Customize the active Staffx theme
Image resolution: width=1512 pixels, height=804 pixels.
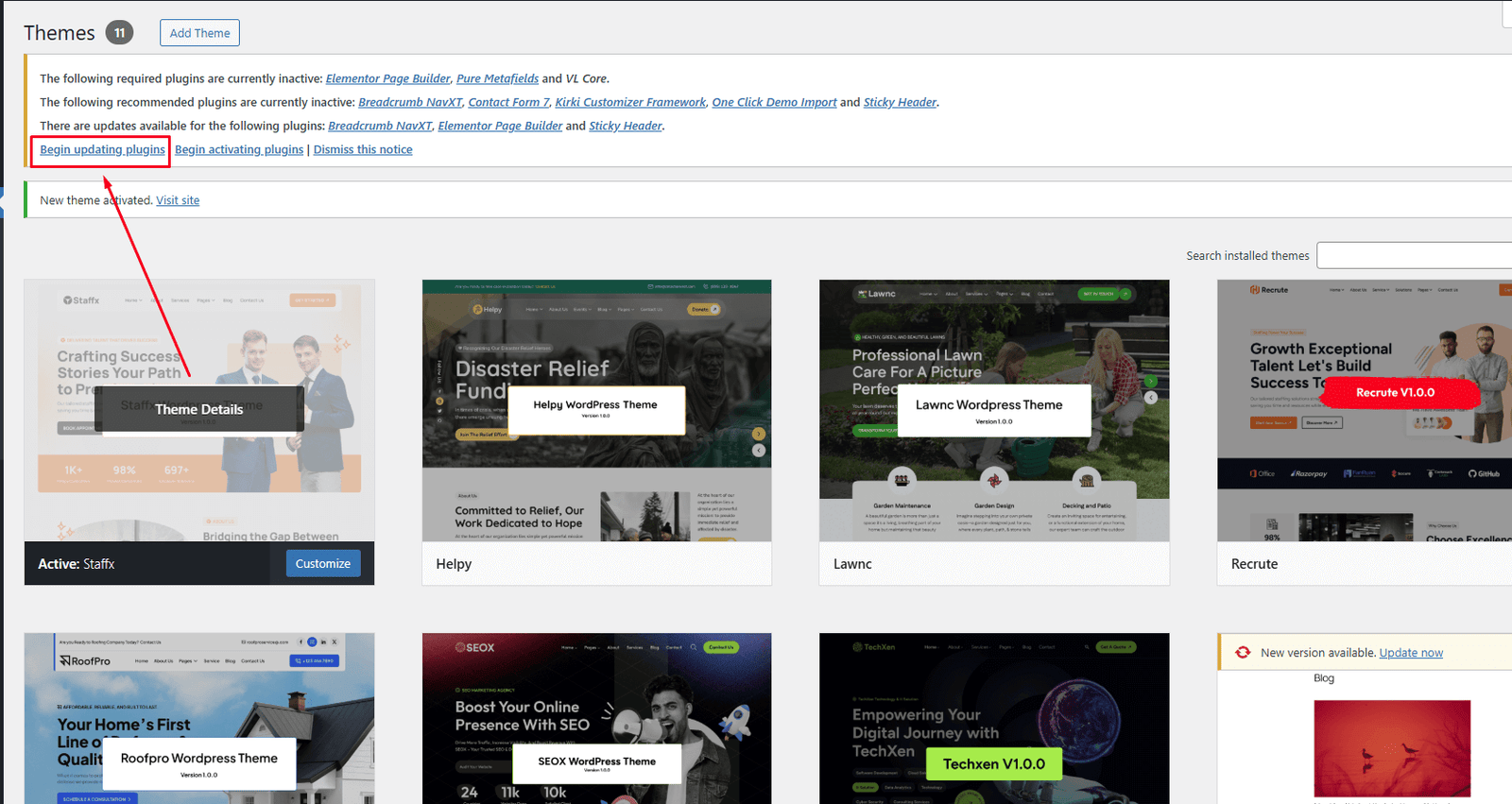pos(322,564)
